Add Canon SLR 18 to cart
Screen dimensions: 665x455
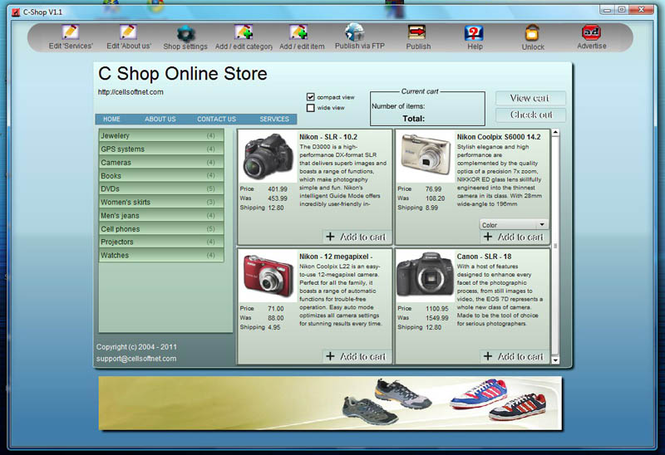pos(513,356)
